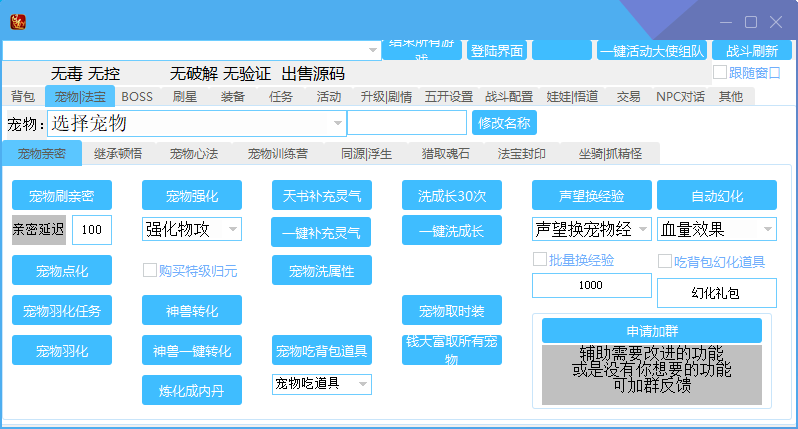Switch to the BOSS tab
The width and height of the screenshot is (798, 429).
pos(137,97)
